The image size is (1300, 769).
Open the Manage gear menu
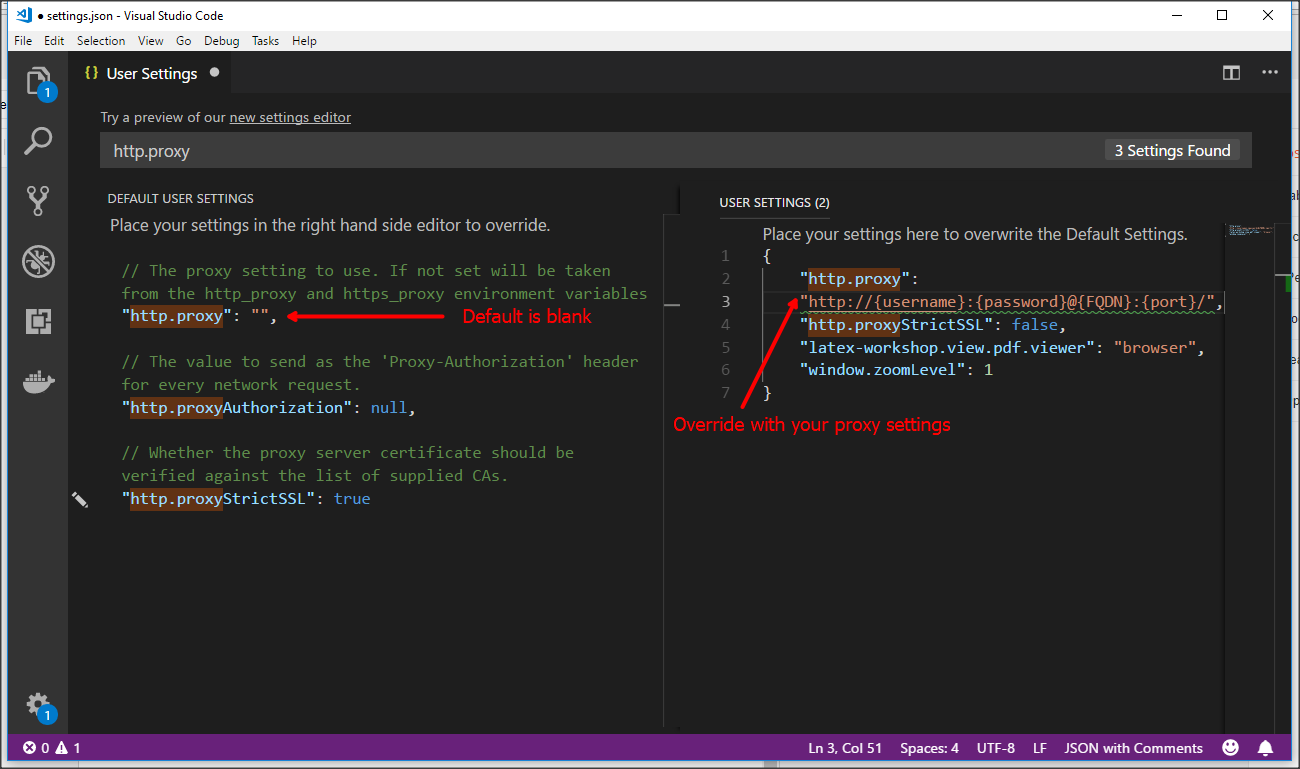pyautogui.click(x=38, y=705)
